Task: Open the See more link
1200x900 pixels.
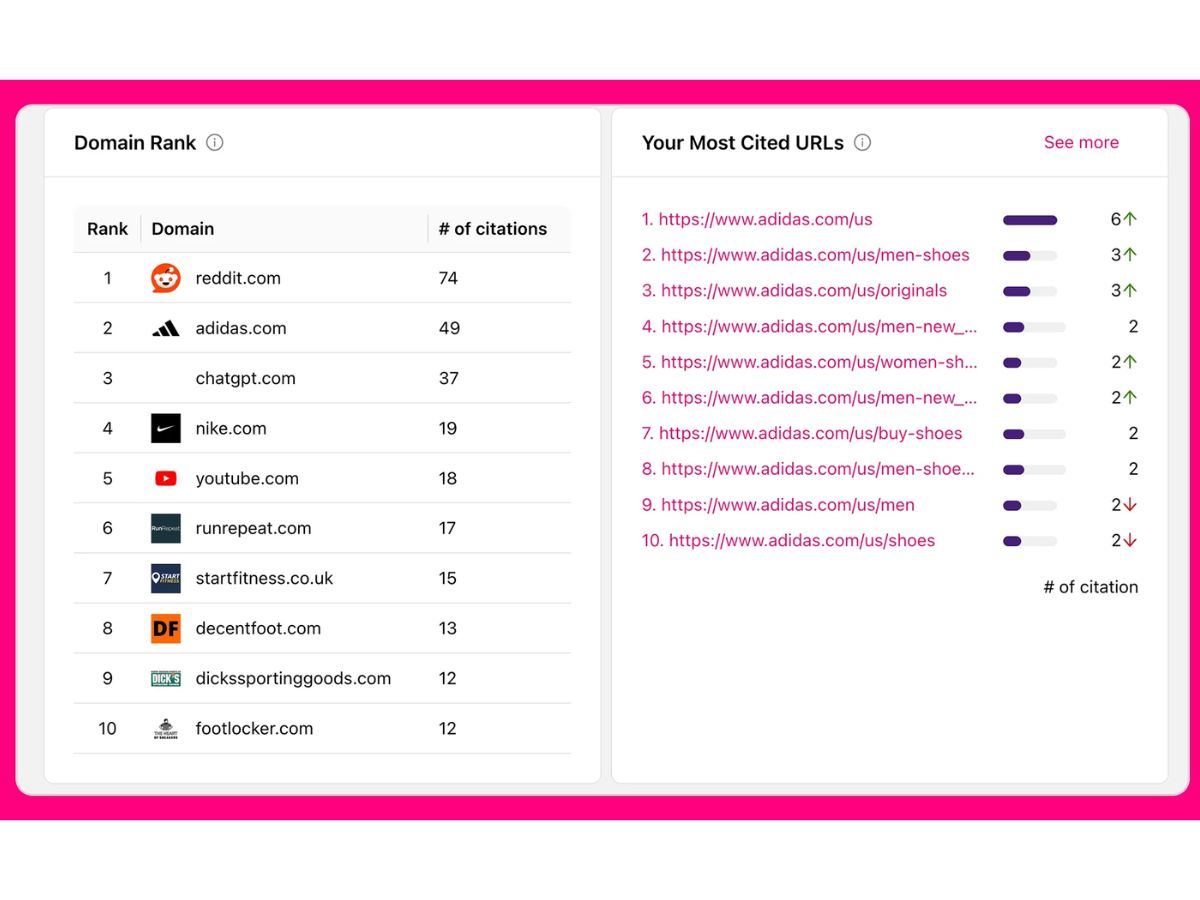Action: coord(1081,142)
